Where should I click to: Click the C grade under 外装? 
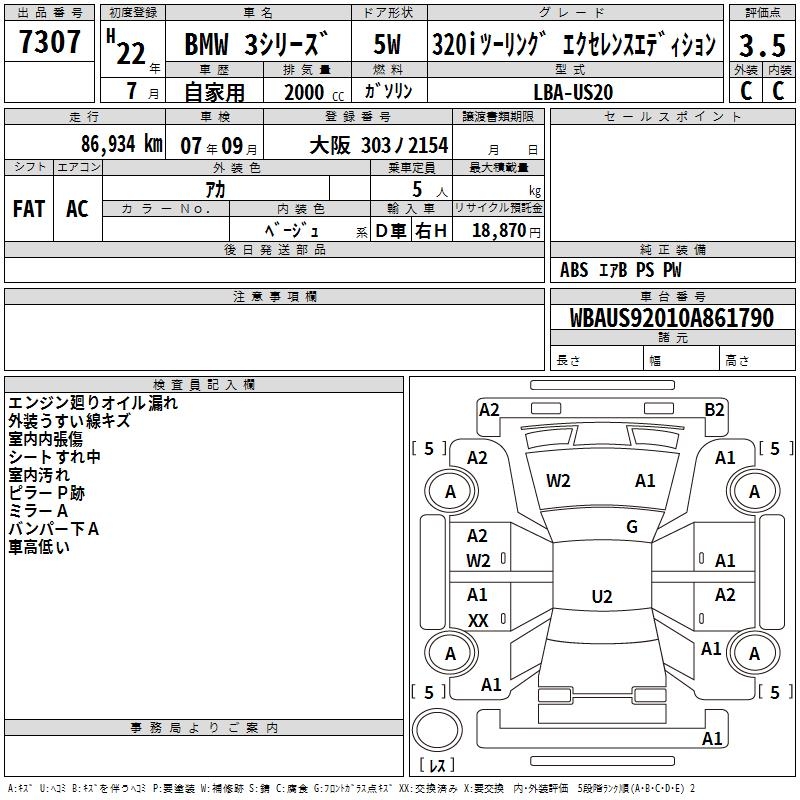[x=746, y=91]
